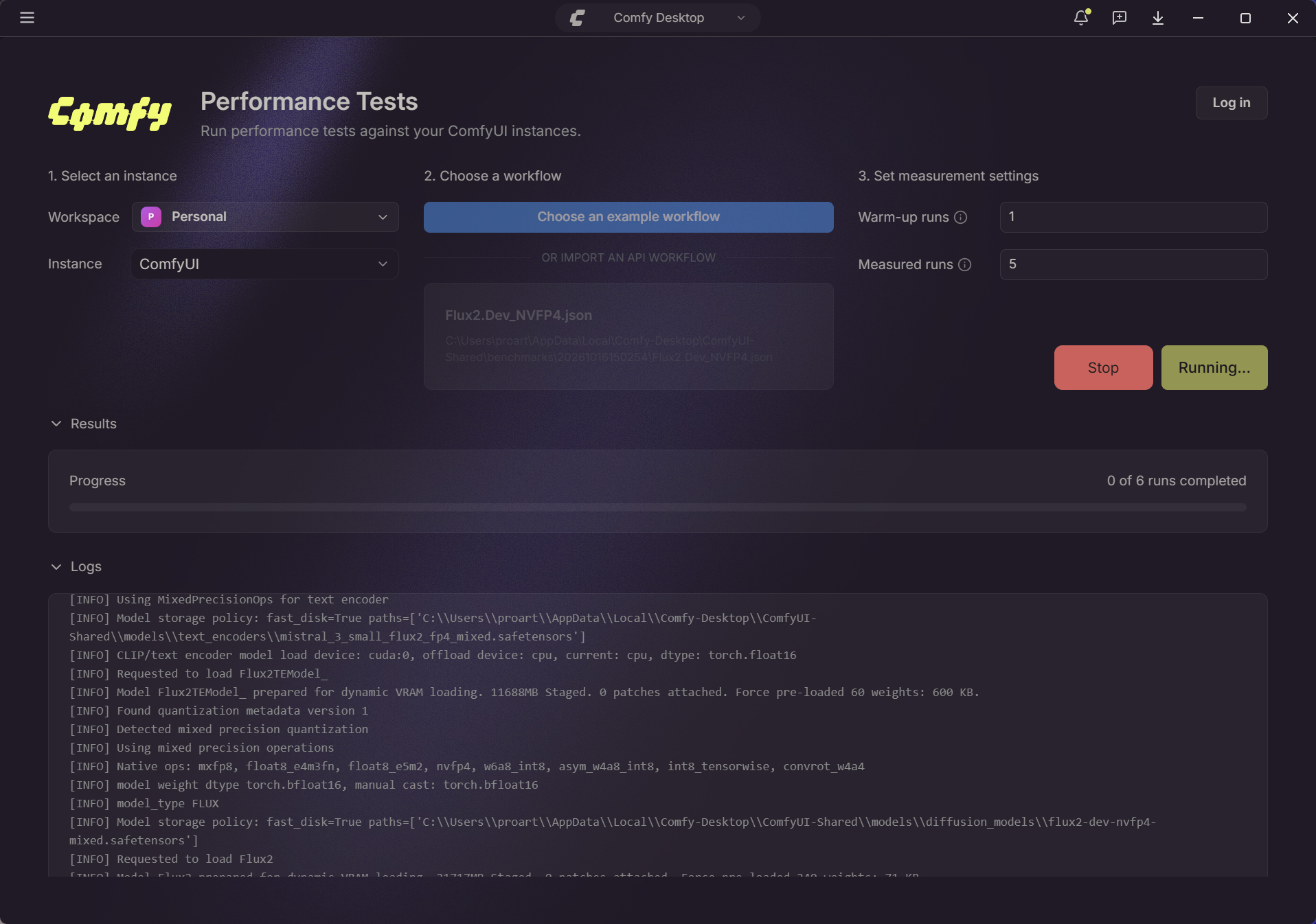Click the Measured runs input field
1316x924 pixels.
pos(1133,264)
